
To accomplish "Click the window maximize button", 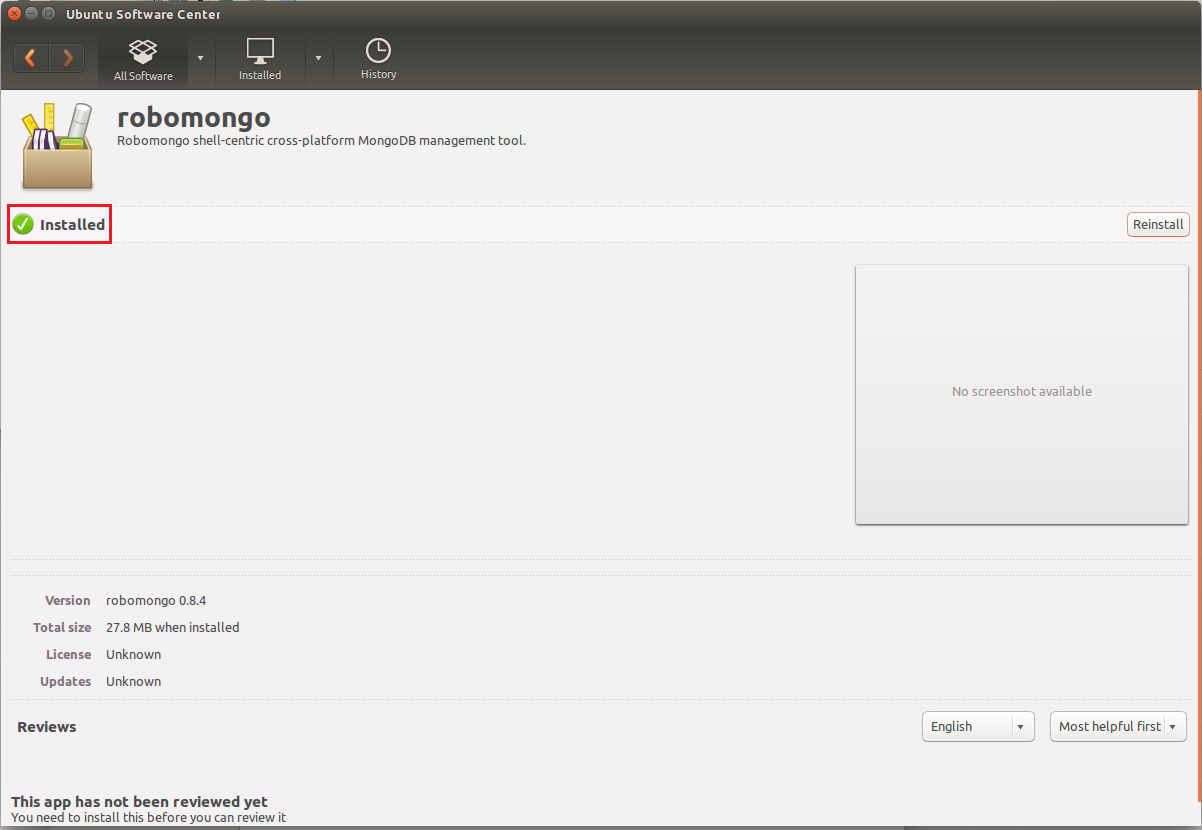I will [48, 14].
